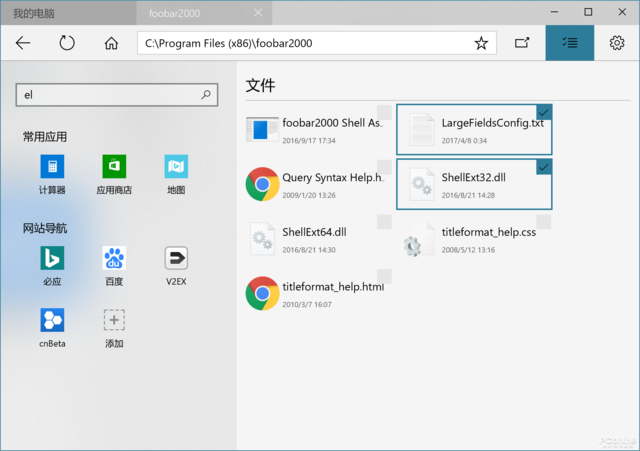Open the cnBeta site shortcut
The width and height of the screenshot is (640, 451).
tap(52, 328)
